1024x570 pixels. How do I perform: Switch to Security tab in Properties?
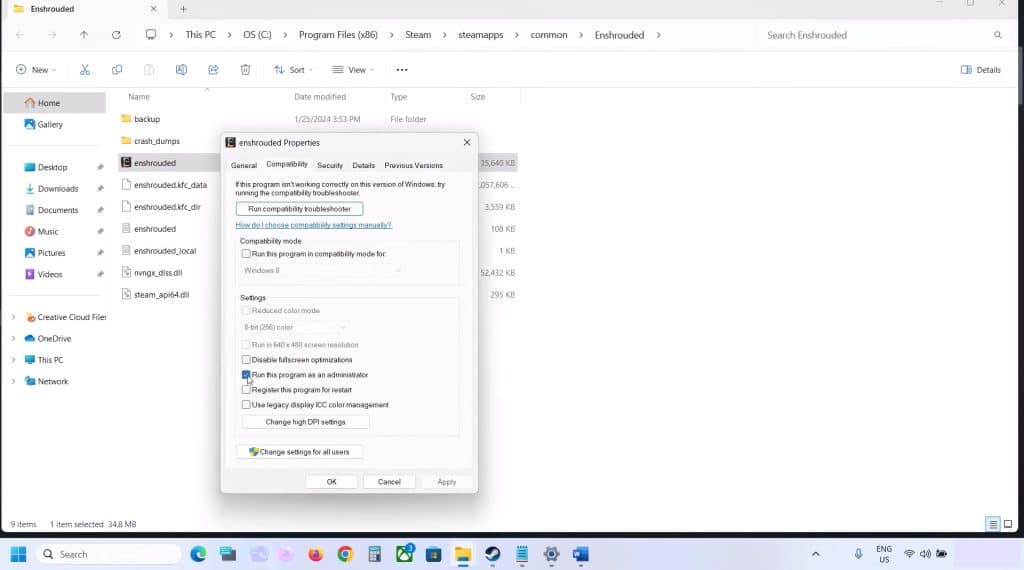330,165
